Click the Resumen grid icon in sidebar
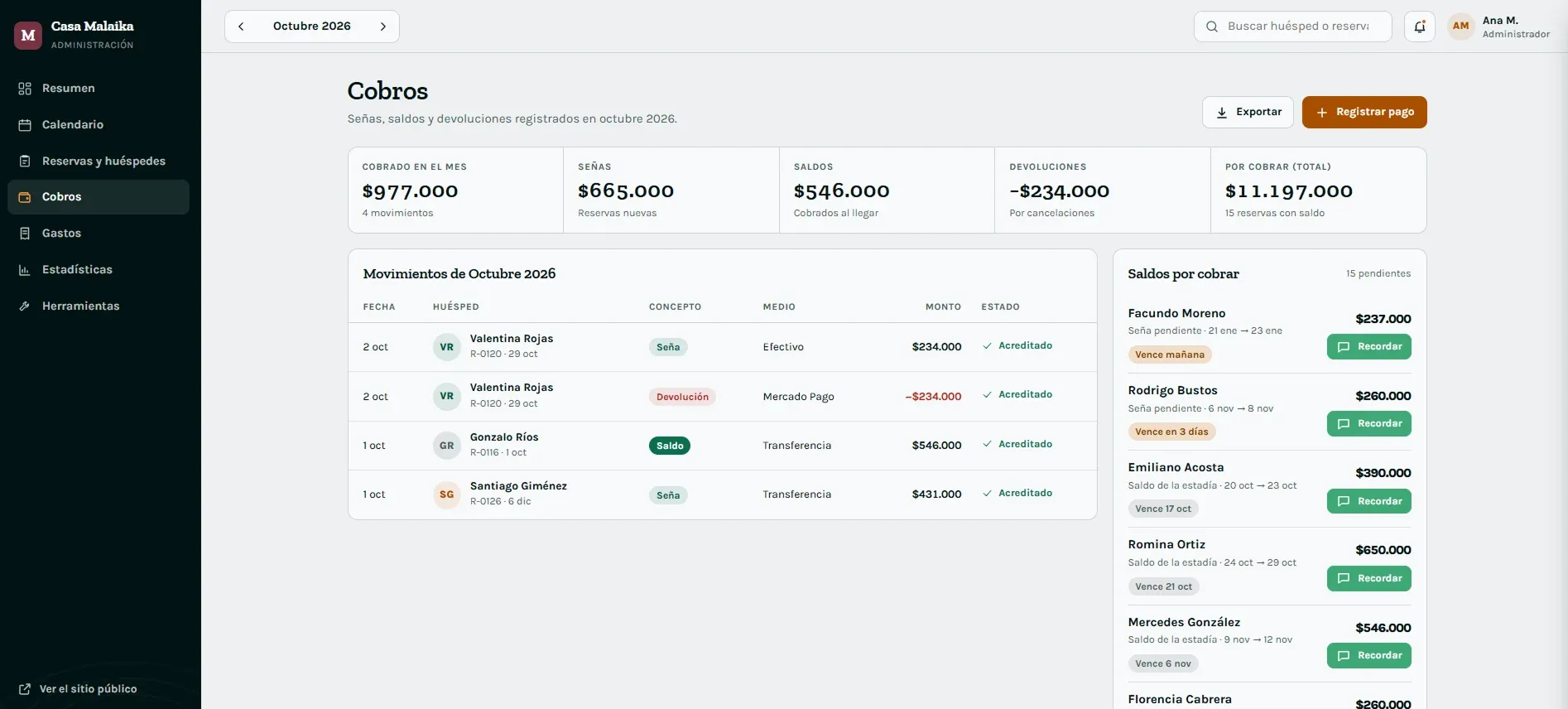The height and width of the screenshot is (709, 1568). pos(25,89)
